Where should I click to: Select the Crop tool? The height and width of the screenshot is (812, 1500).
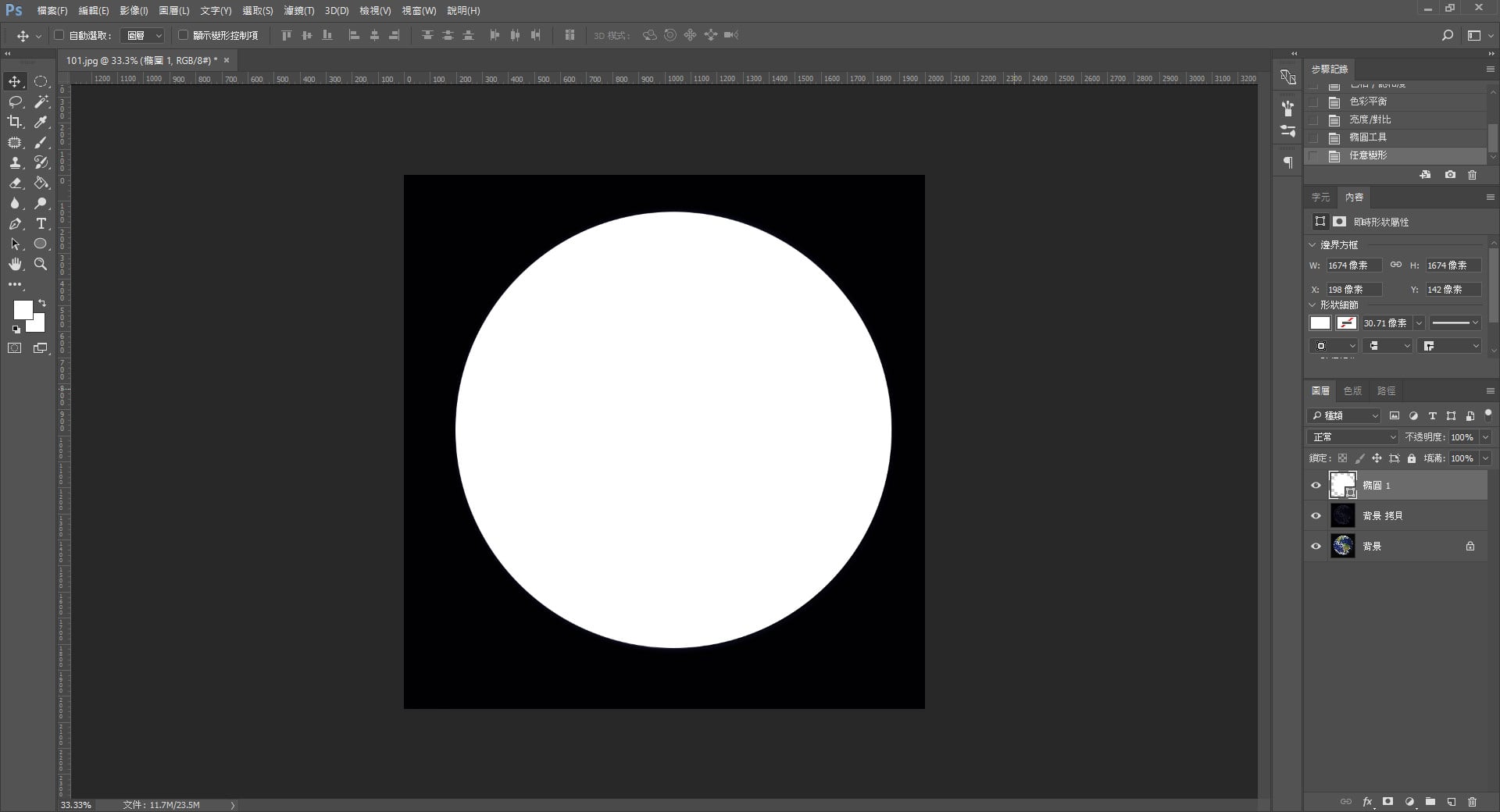coord(15,122)
